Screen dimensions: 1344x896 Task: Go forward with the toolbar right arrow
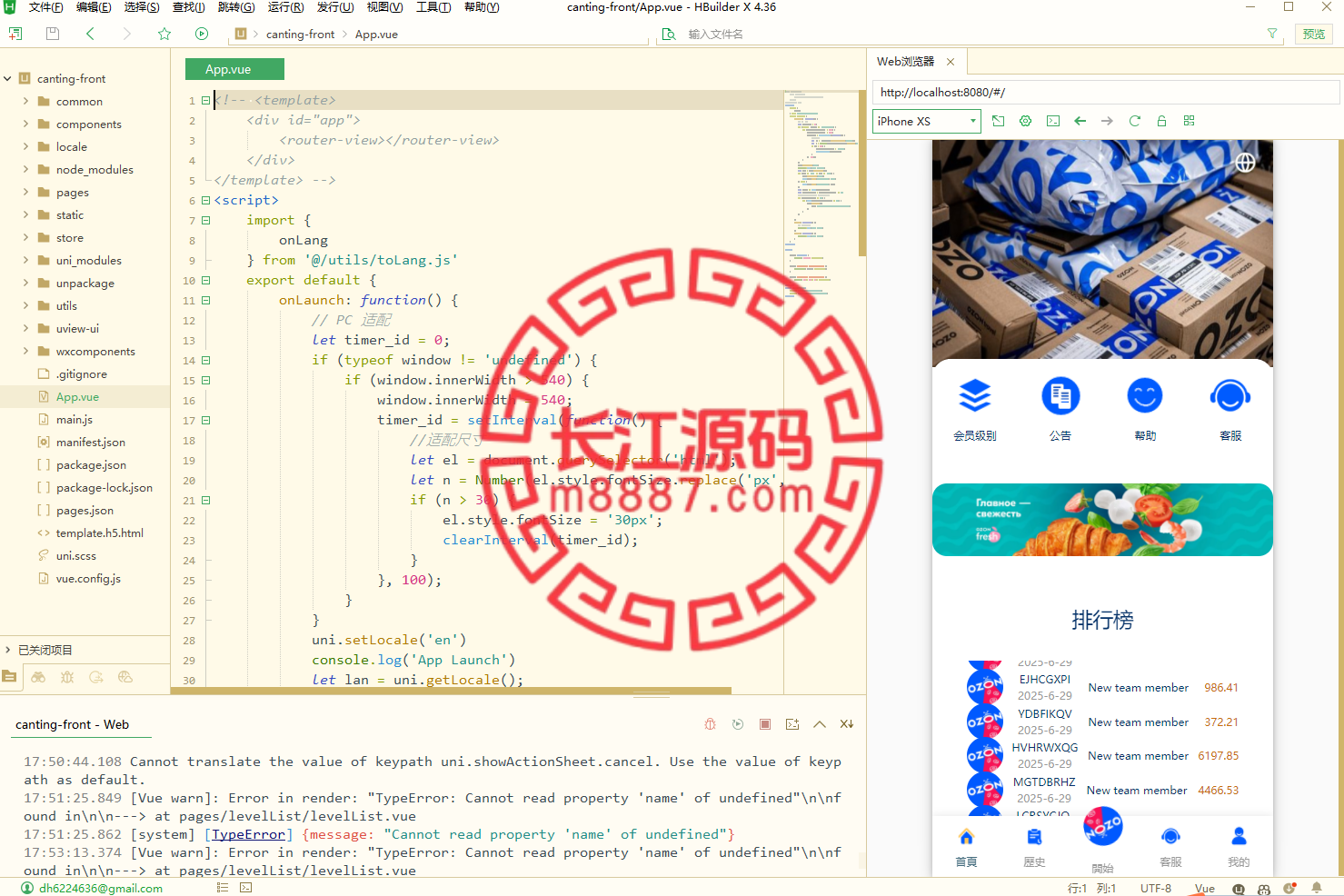click(126, 34)
